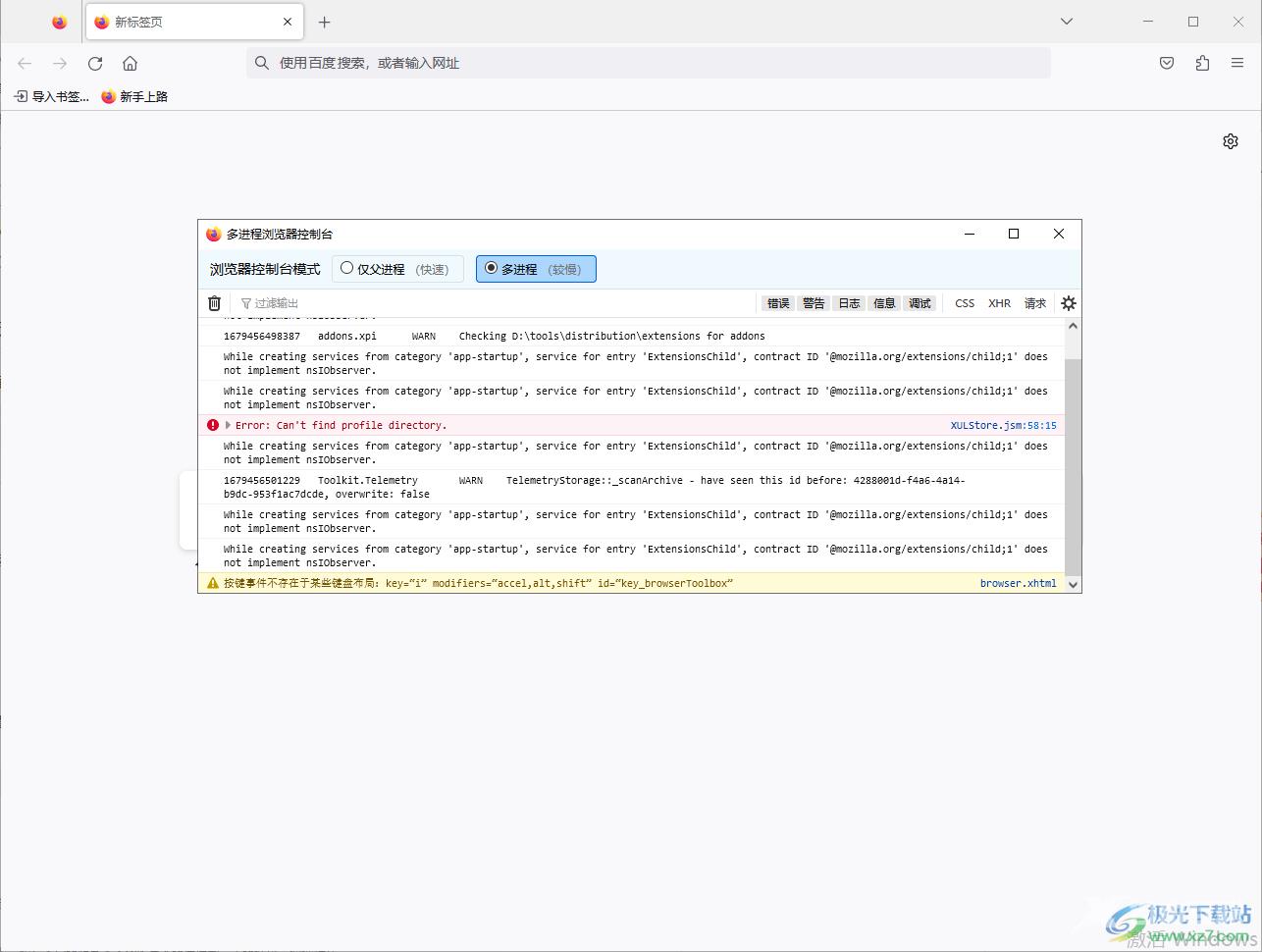Open XULStore.jsm:58:15 source link

tap(1003, 425)
